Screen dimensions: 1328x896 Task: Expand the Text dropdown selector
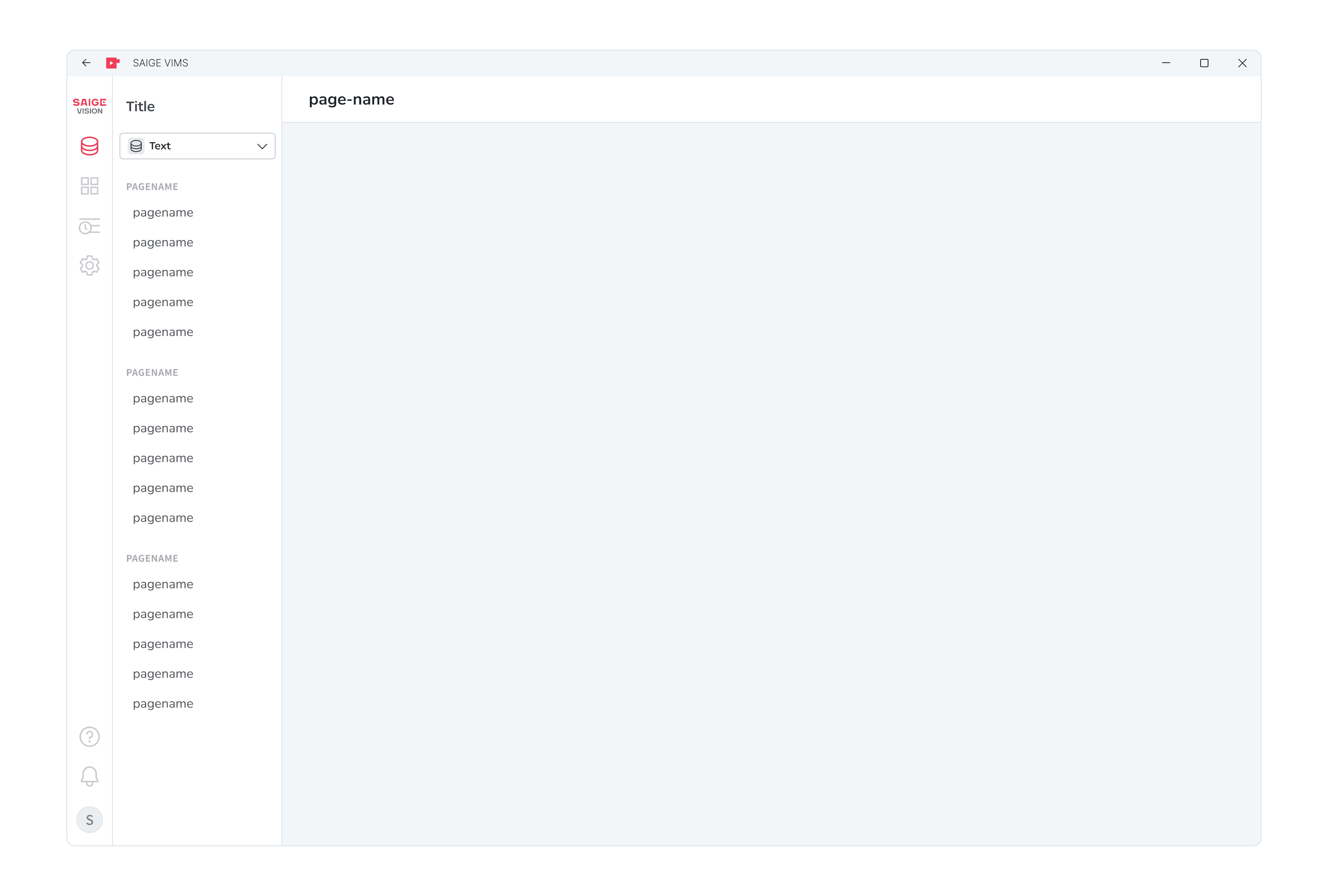click(x=197, y=146)
